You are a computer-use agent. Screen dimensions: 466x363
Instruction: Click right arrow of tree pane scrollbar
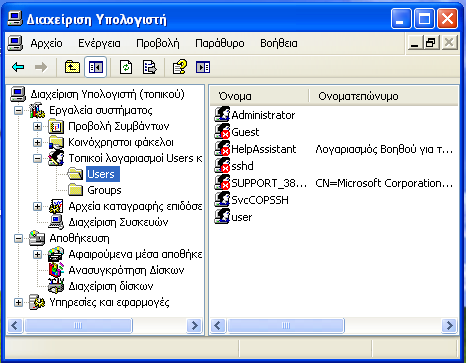[194, 325]
